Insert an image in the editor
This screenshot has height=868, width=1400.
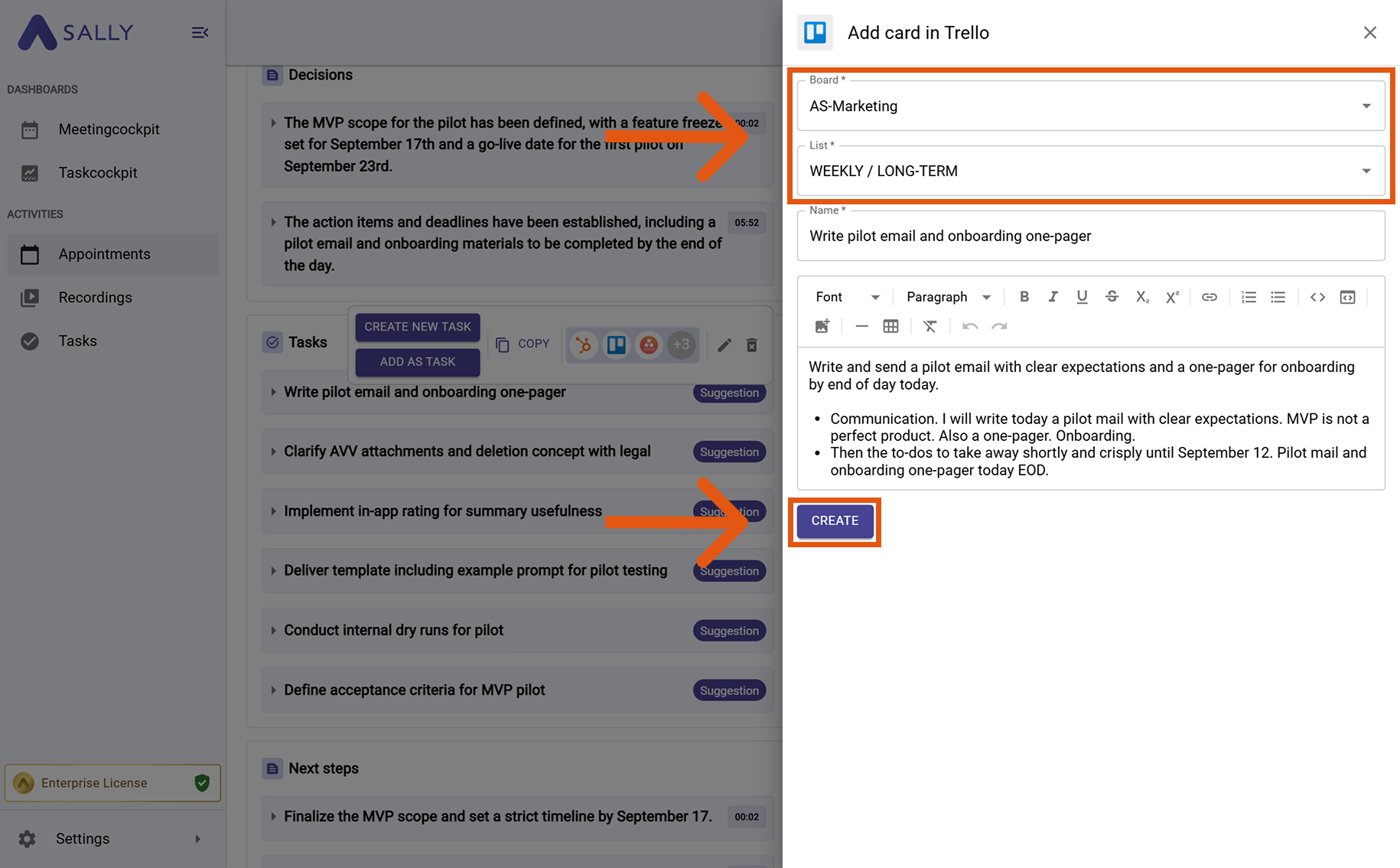pos(822,327)
